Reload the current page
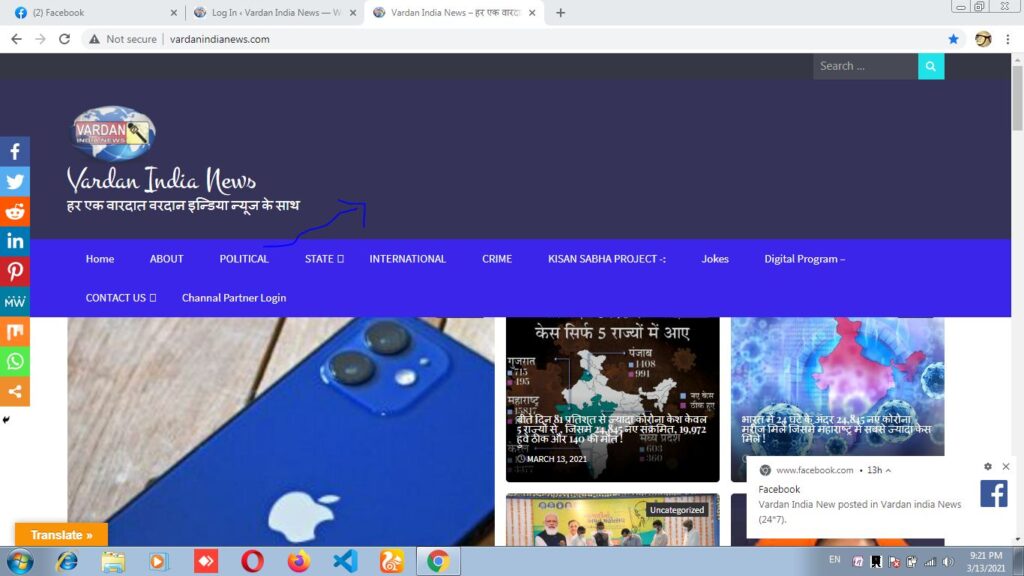This screenshot has height=576, width=1024. click(x=64, y=39)
